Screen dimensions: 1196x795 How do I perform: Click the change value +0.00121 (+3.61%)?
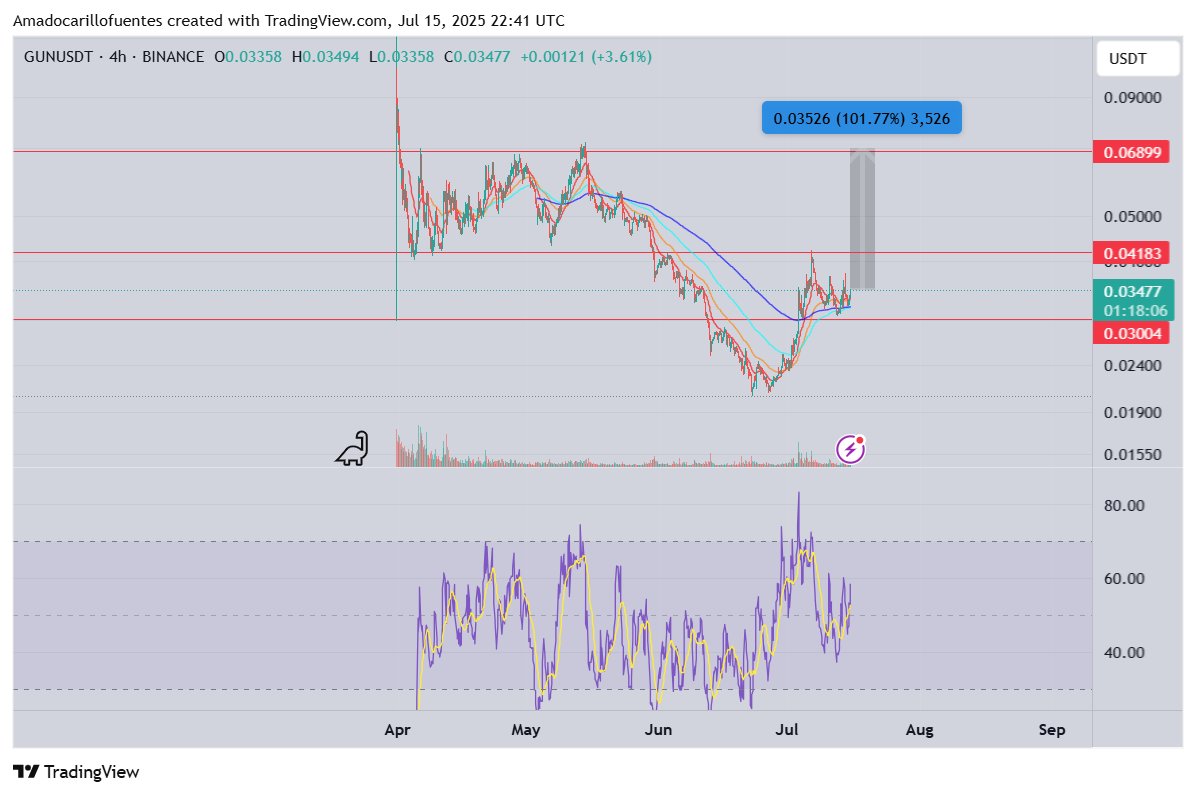(586, 56)
